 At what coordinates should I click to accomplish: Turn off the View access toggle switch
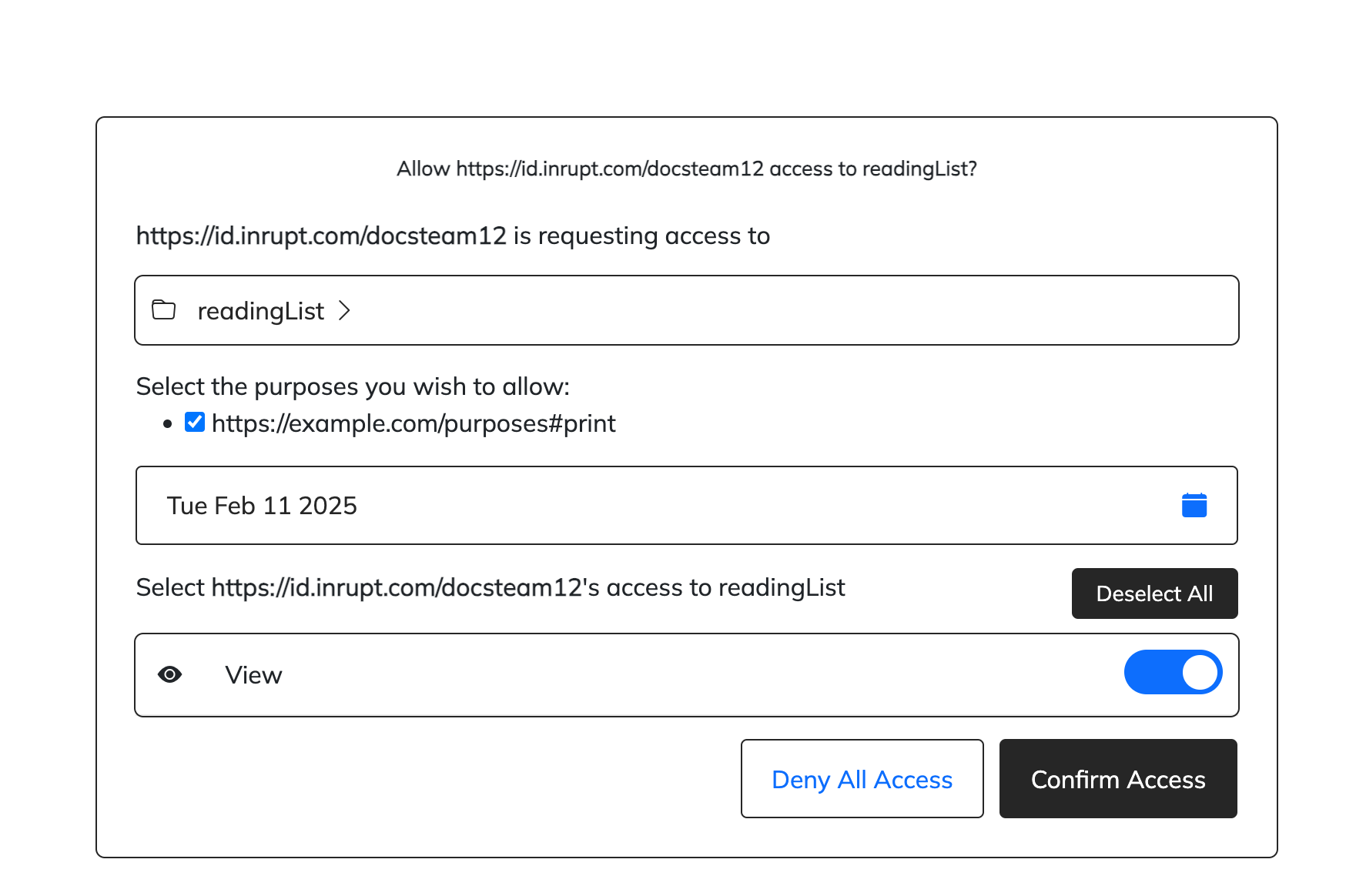(1172, 673)
